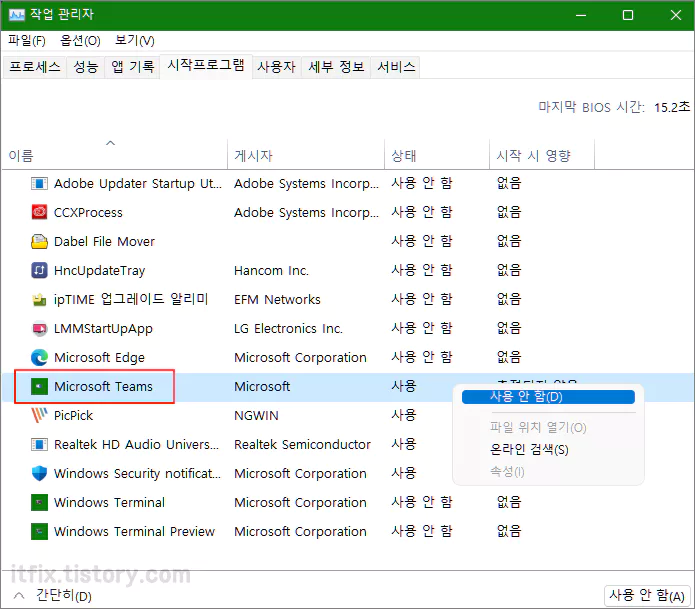Switch to the 세부 정보 tab
The width and height of the screenshot is (695, 609).
[x=336, y=67]
